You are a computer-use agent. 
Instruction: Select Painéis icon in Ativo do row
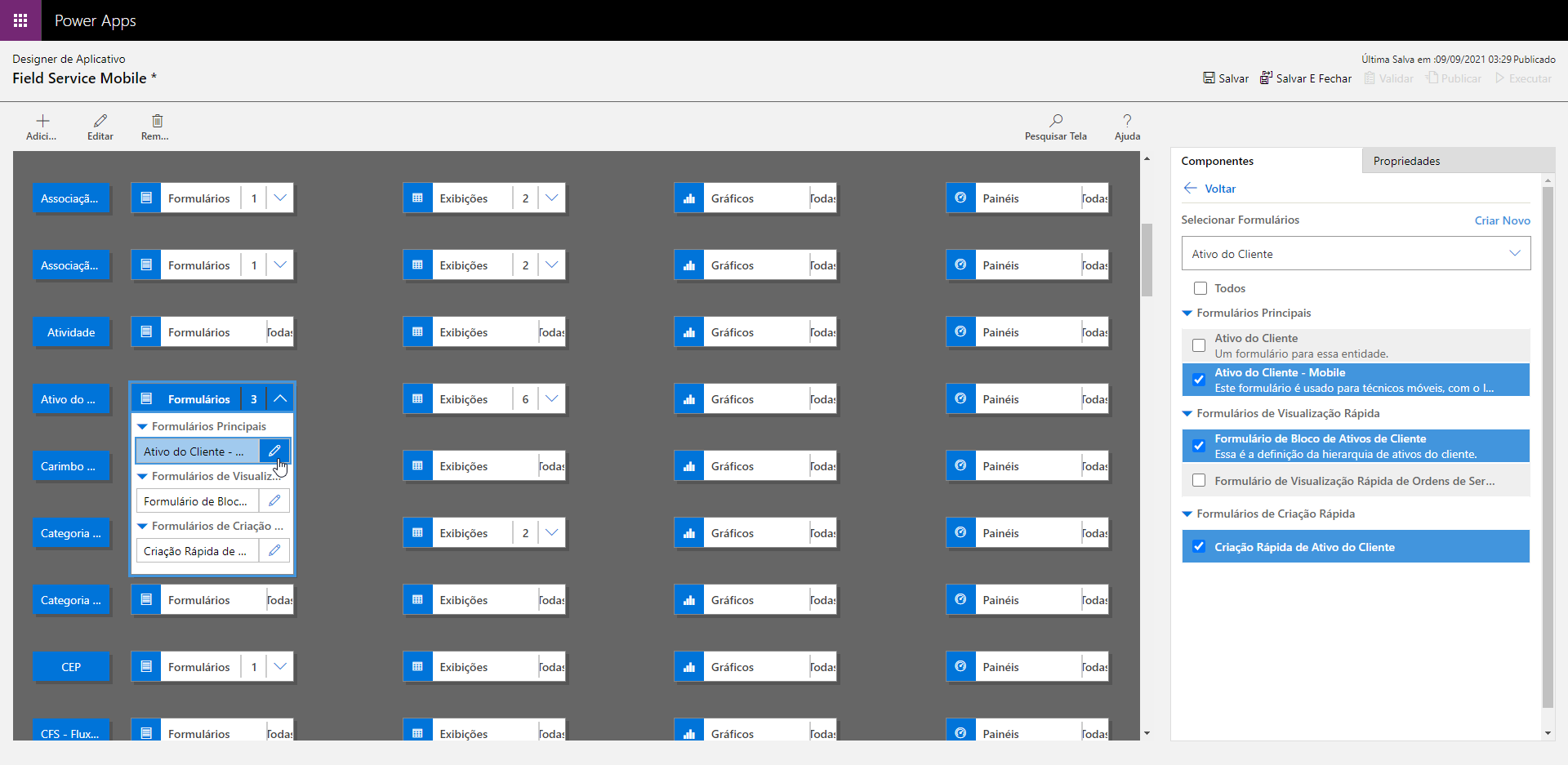click(x=960, y=399)
